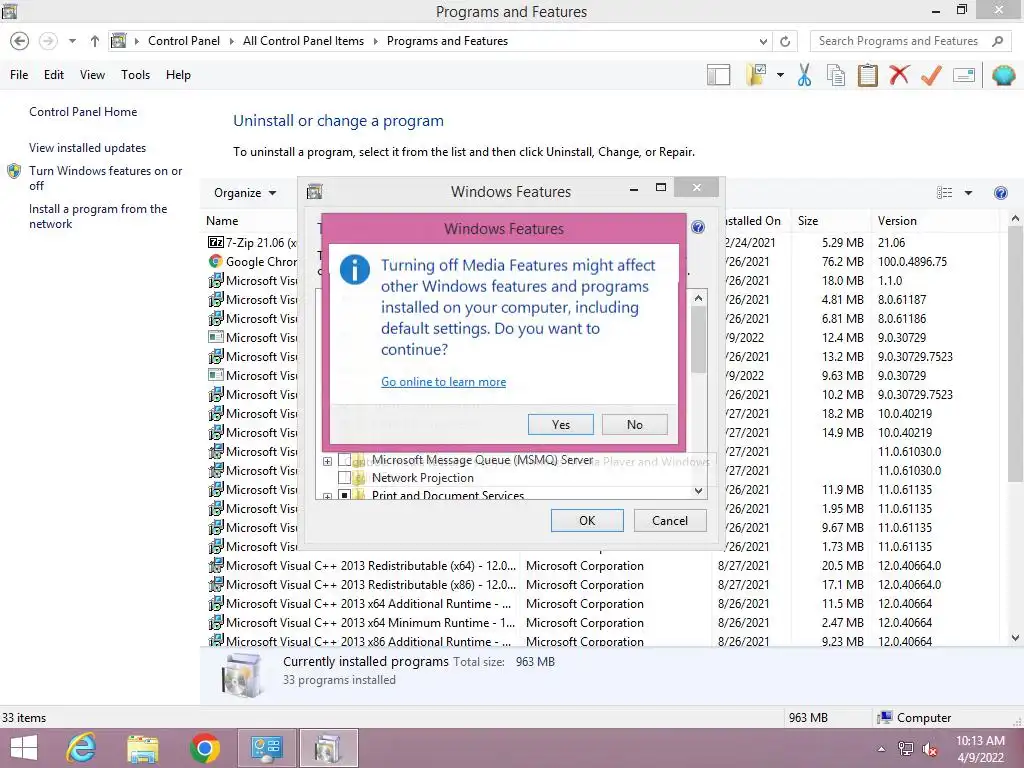The height and width of the screenshot is (768, 1024).
Task: Open the recent locations dropdown arrow
Action: point(72,41)
